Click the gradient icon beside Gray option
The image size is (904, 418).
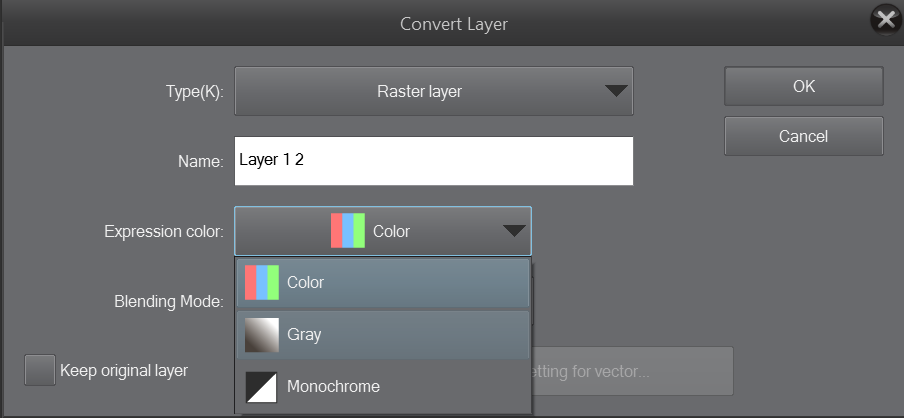(x=261, y=334)
